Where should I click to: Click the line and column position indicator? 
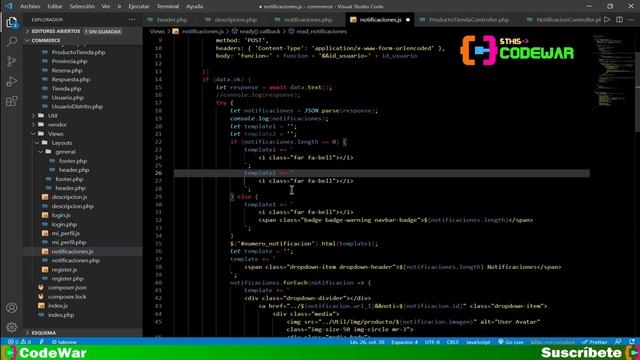click(x=367, y=342)
